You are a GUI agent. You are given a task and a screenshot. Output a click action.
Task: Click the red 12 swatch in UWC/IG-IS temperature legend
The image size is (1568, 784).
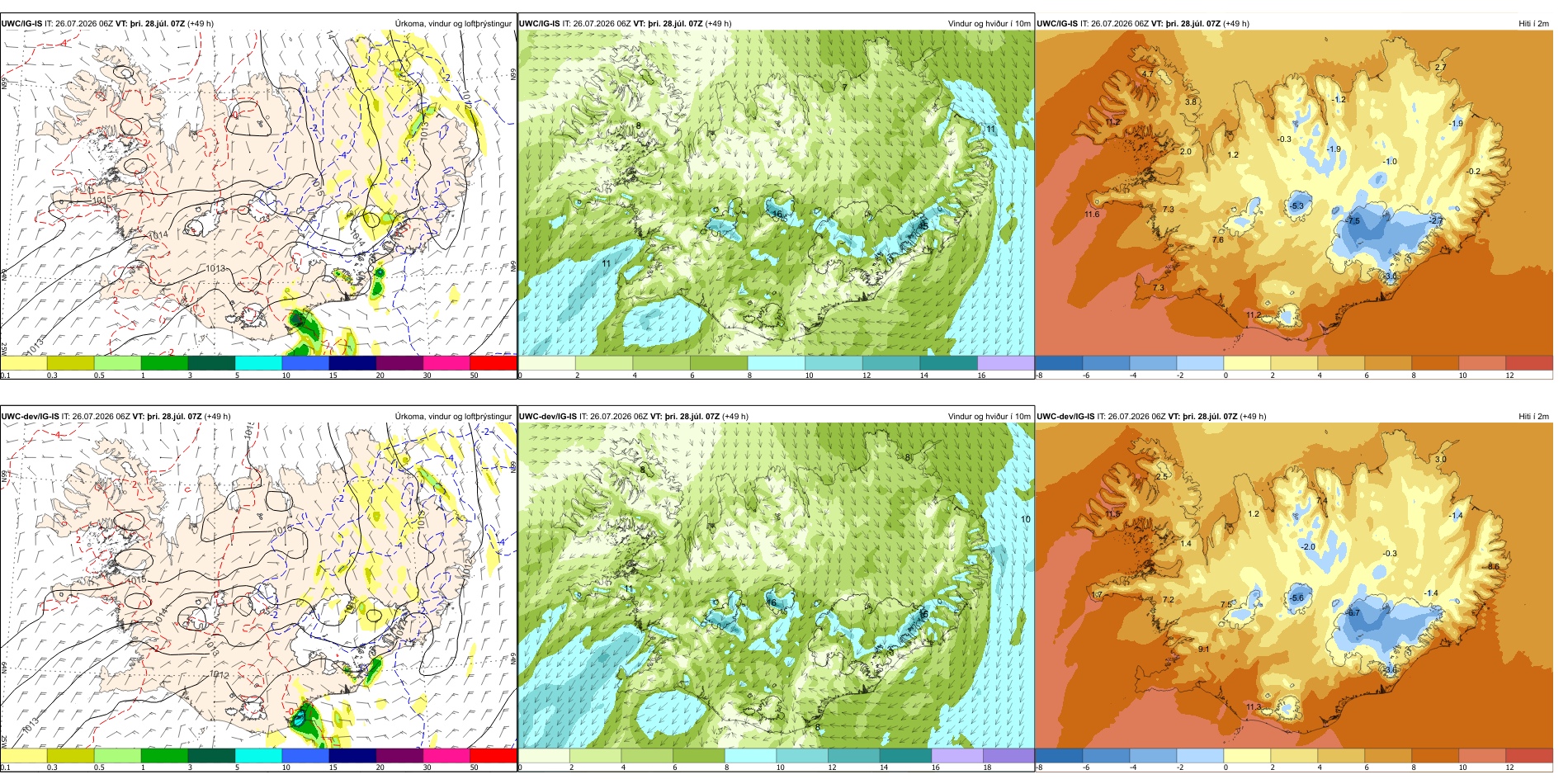tap(1529, 362)
